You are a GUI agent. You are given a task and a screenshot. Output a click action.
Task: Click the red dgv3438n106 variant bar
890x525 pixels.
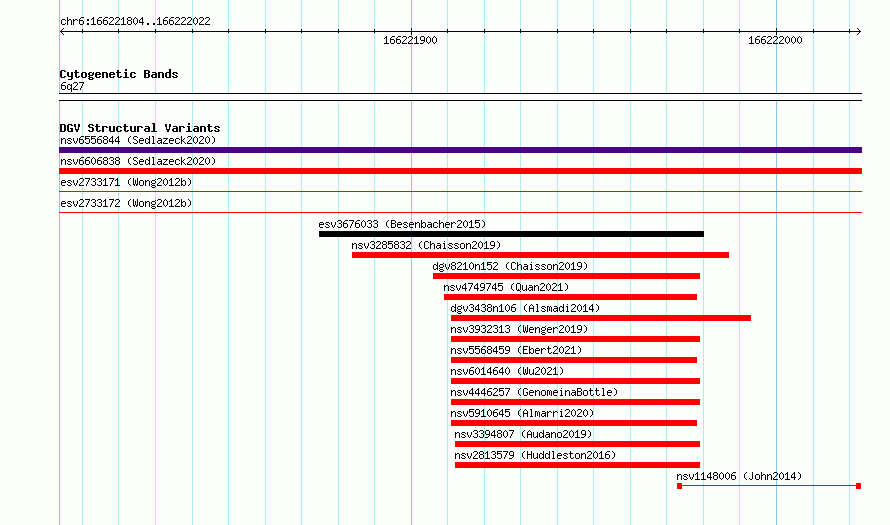(601, 318)
